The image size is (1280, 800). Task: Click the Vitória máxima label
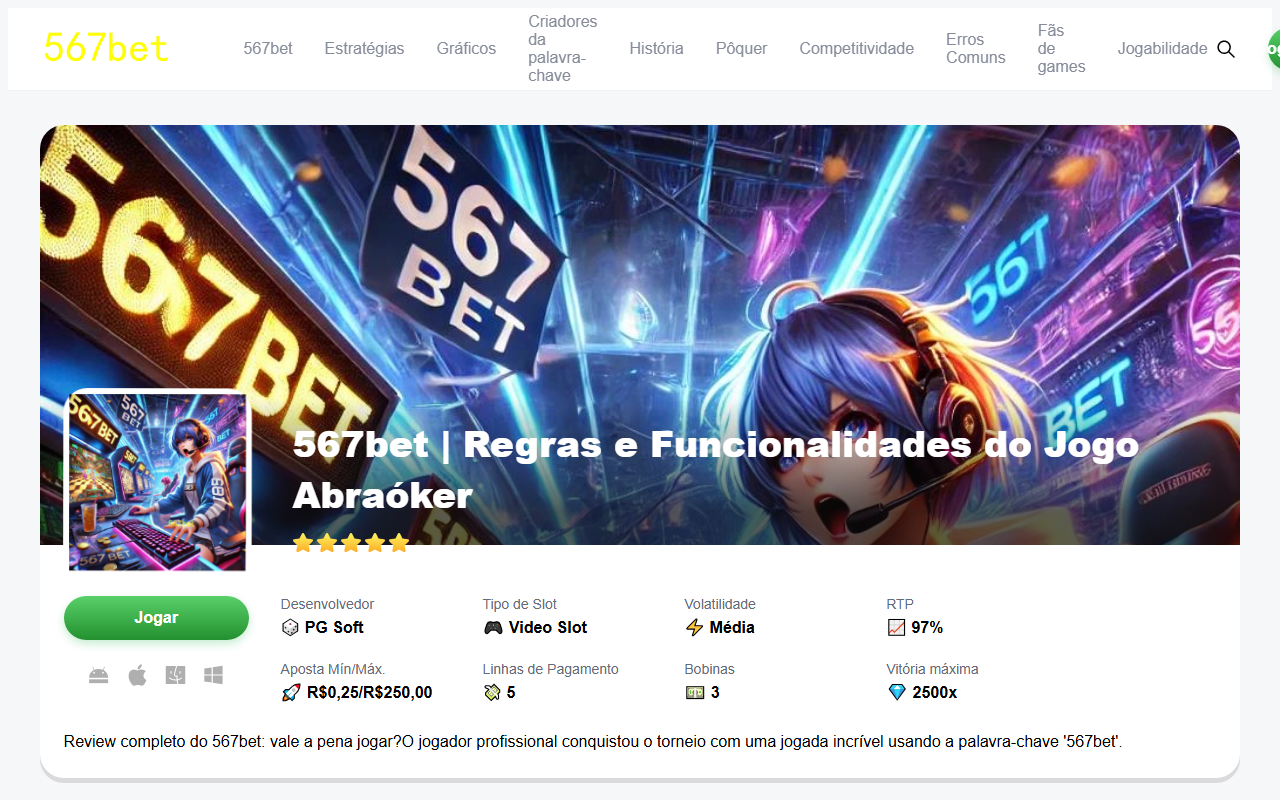(x=932, y=669)
